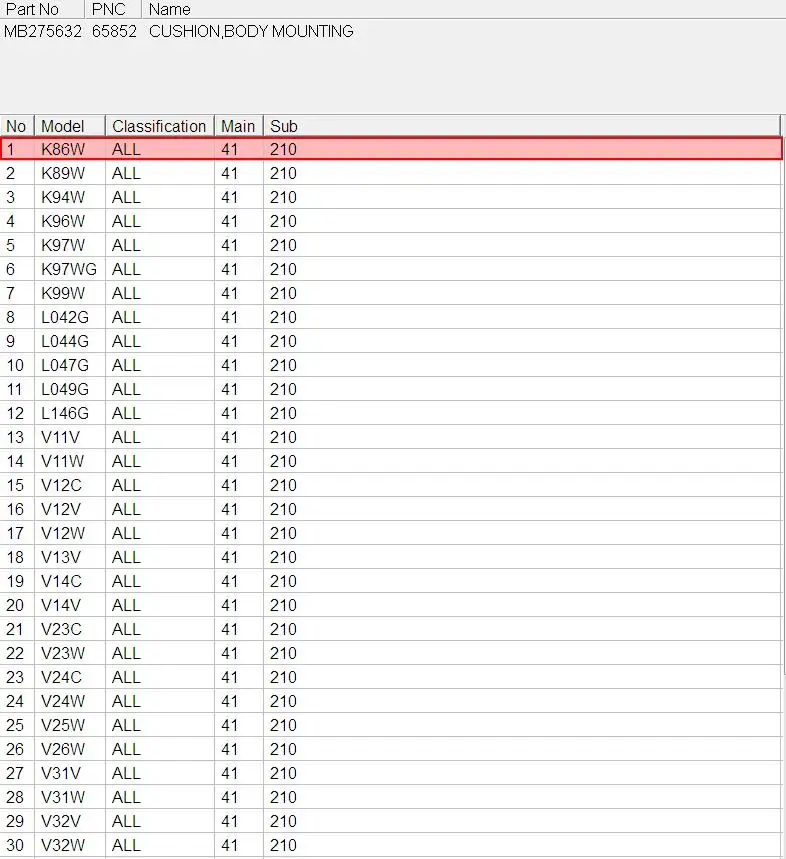The width and height of the screenshot is (786, 859).
Task: Select the V12V model row
Action: point(391,509)
